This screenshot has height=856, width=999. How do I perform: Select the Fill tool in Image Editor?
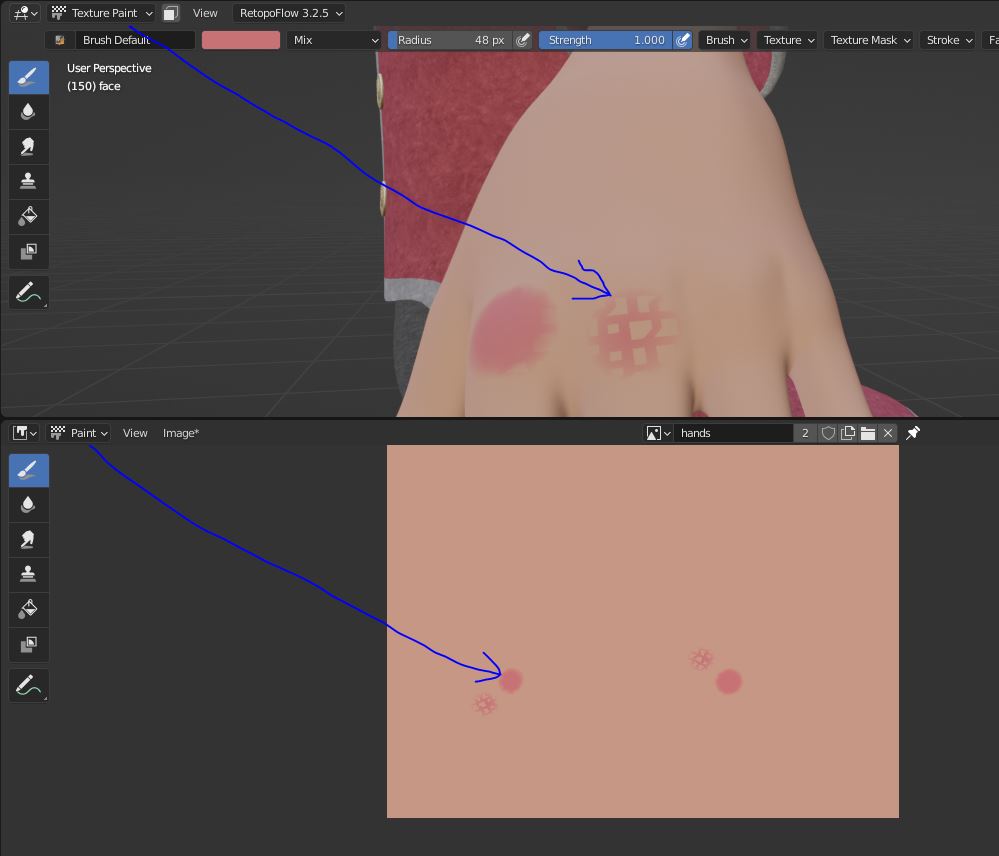tap(29, 610)
